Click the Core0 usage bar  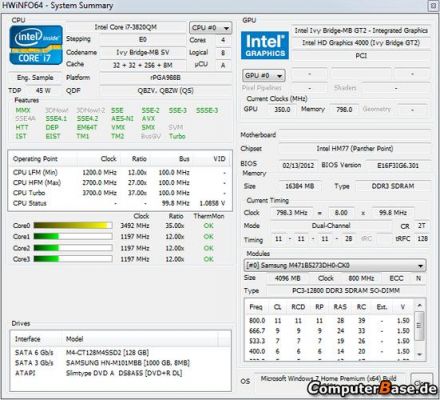pos(73,226)
